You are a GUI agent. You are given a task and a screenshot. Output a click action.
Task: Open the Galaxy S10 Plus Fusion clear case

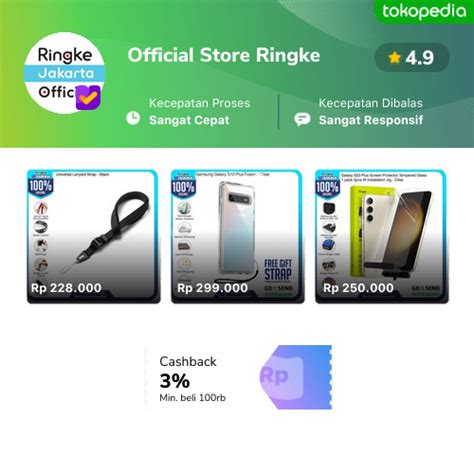(x=238, y=237)
